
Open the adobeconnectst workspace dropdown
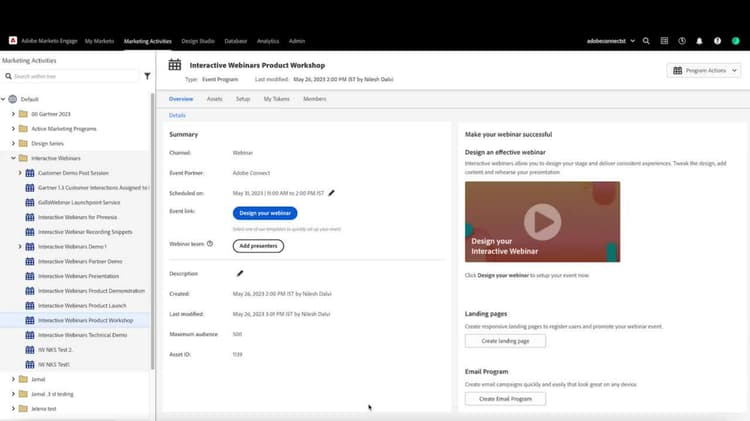611,41
